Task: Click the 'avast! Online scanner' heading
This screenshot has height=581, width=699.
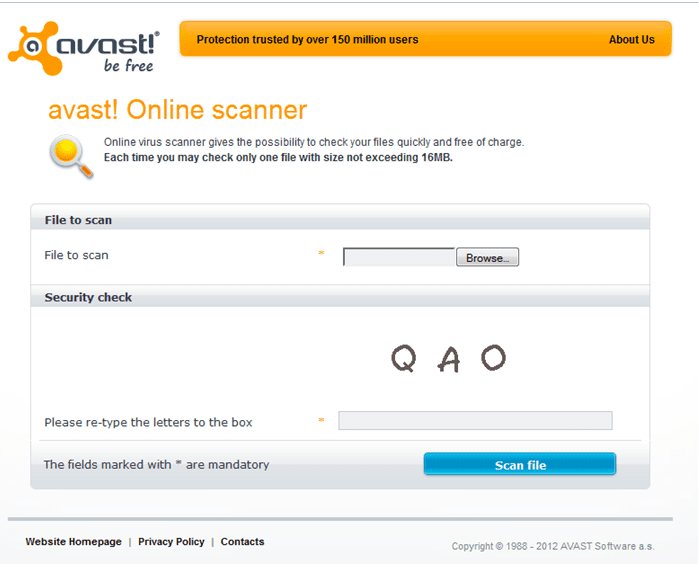Action: point(177,110)
